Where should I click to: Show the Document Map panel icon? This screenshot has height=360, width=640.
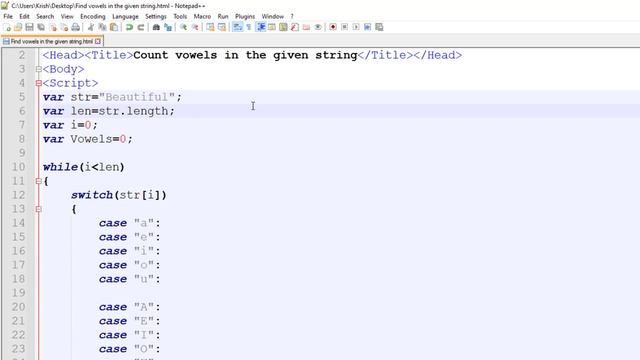click(283, 27)
